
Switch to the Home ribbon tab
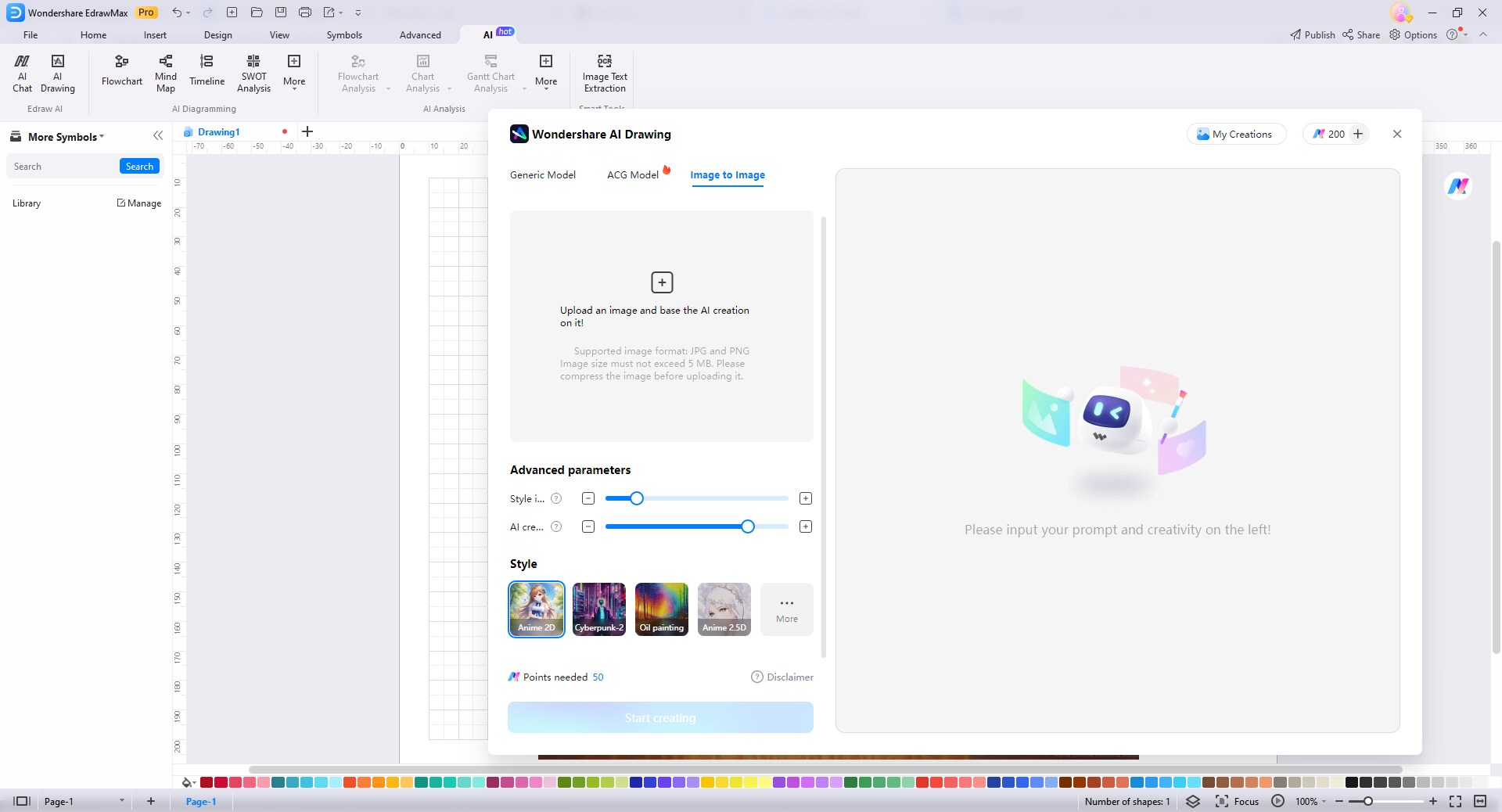coord(93,34)
